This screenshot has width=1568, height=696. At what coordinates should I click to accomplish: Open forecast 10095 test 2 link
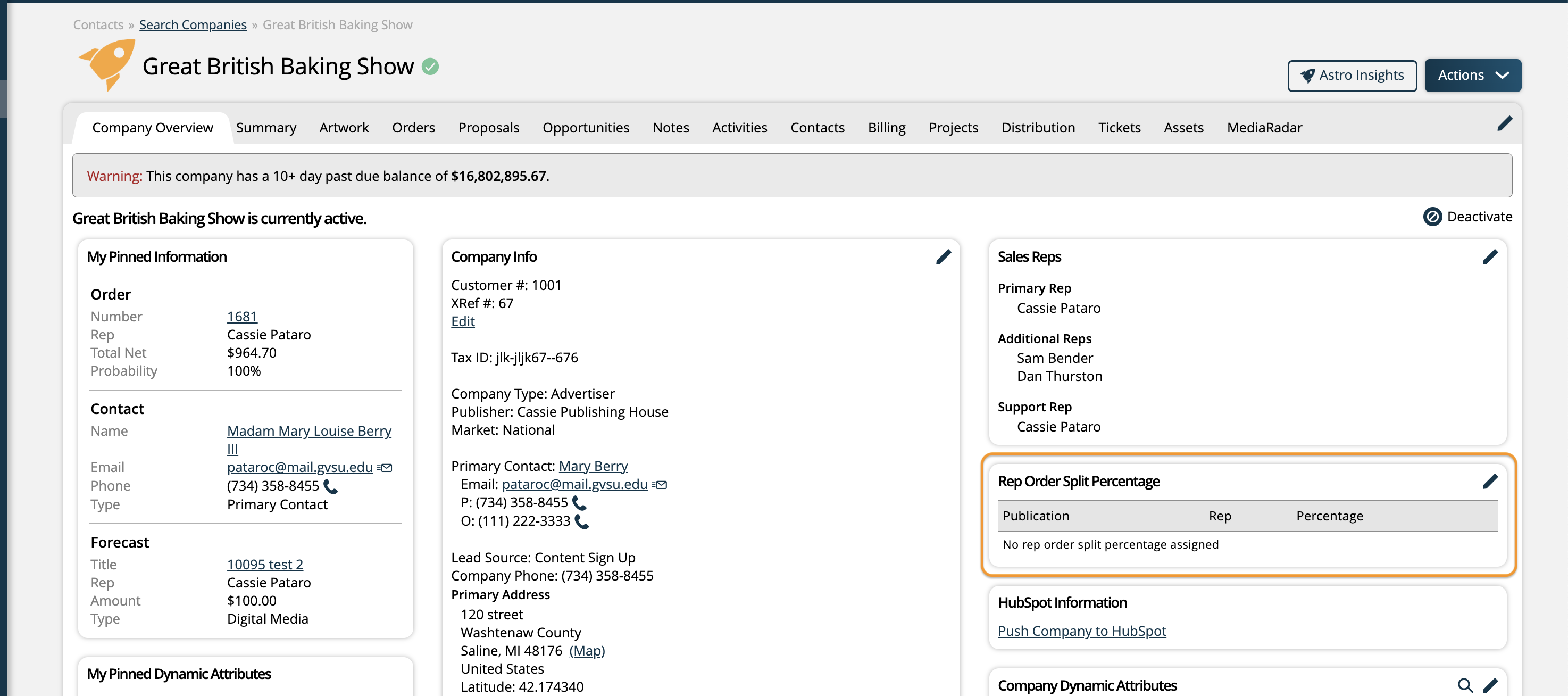[265, 565]
